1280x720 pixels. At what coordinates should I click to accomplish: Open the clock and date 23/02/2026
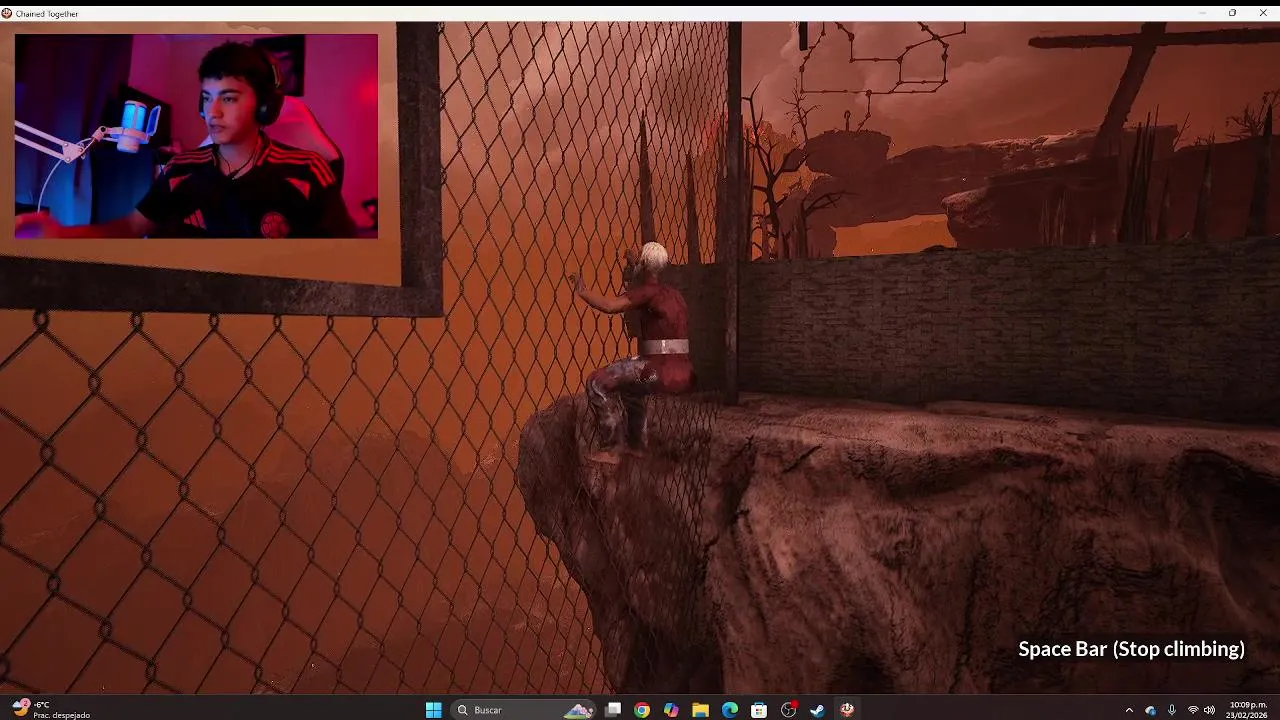point(1248,710)
